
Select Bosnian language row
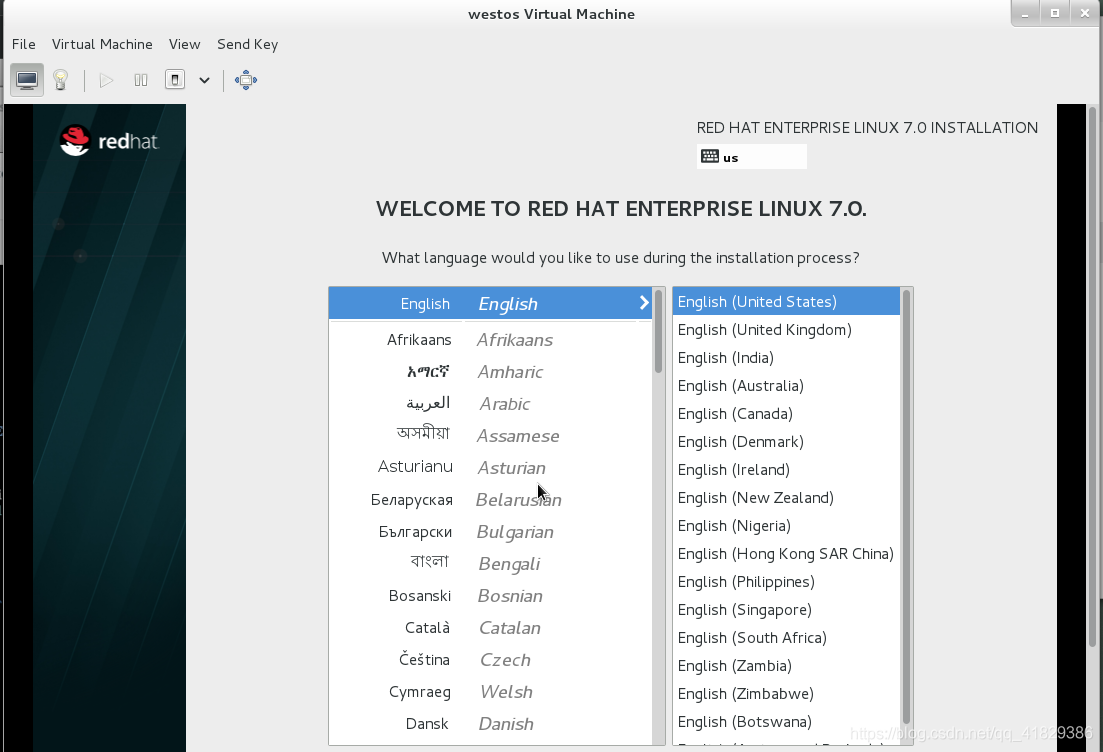(490, 596)
